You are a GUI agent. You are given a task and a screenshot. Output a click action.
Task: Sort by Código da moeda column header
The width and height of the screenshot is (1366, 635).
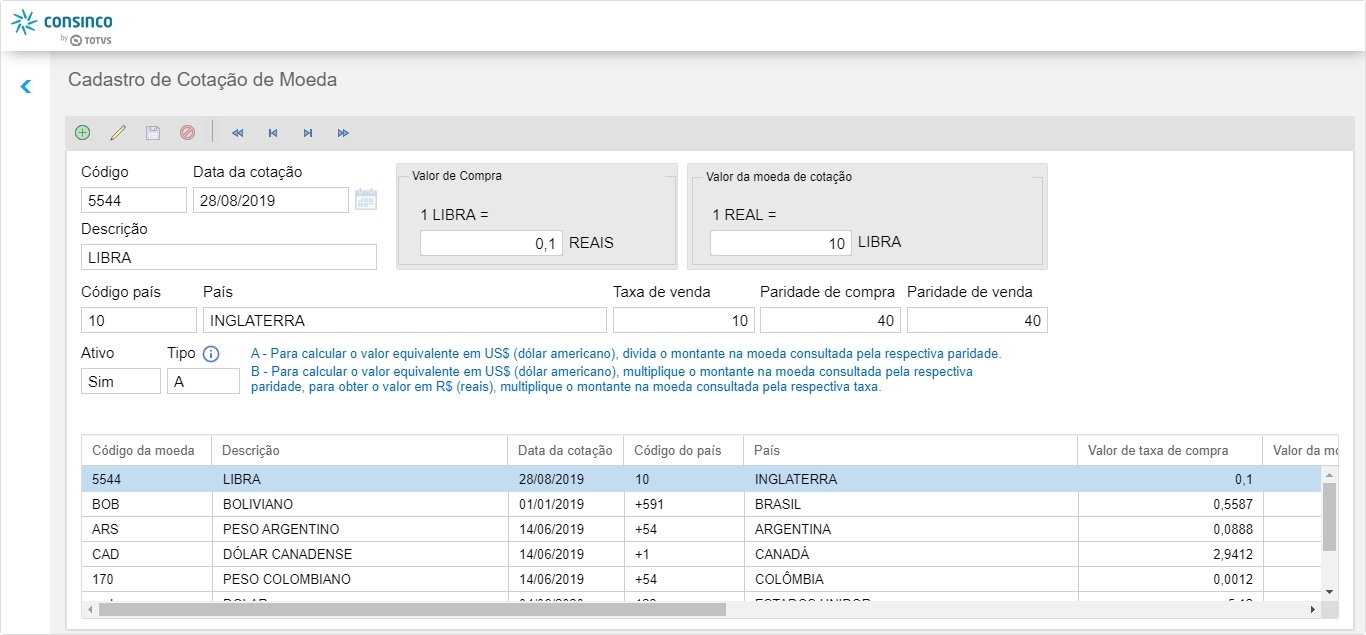(146, 450)
